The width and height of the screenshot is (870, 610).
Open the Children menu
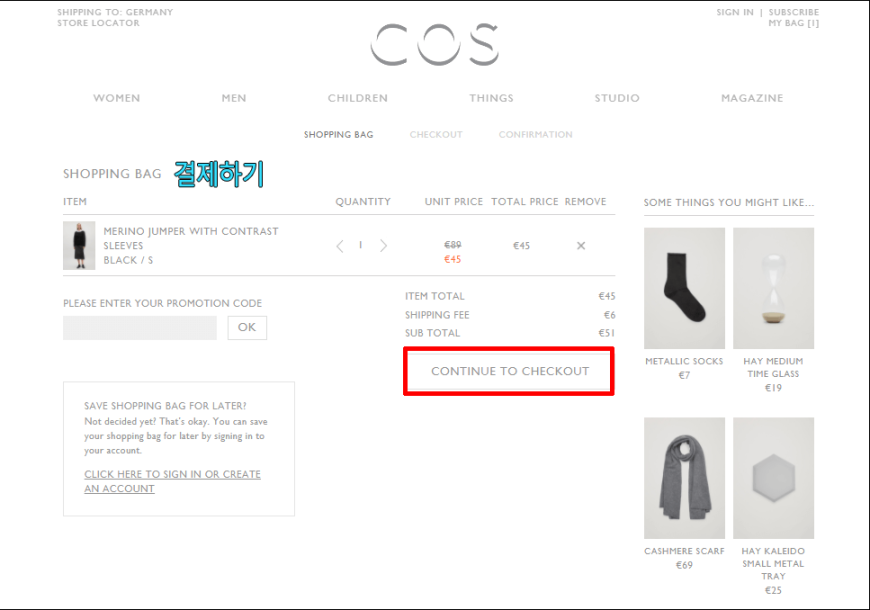pyautogui.click(x=357, y=98)
